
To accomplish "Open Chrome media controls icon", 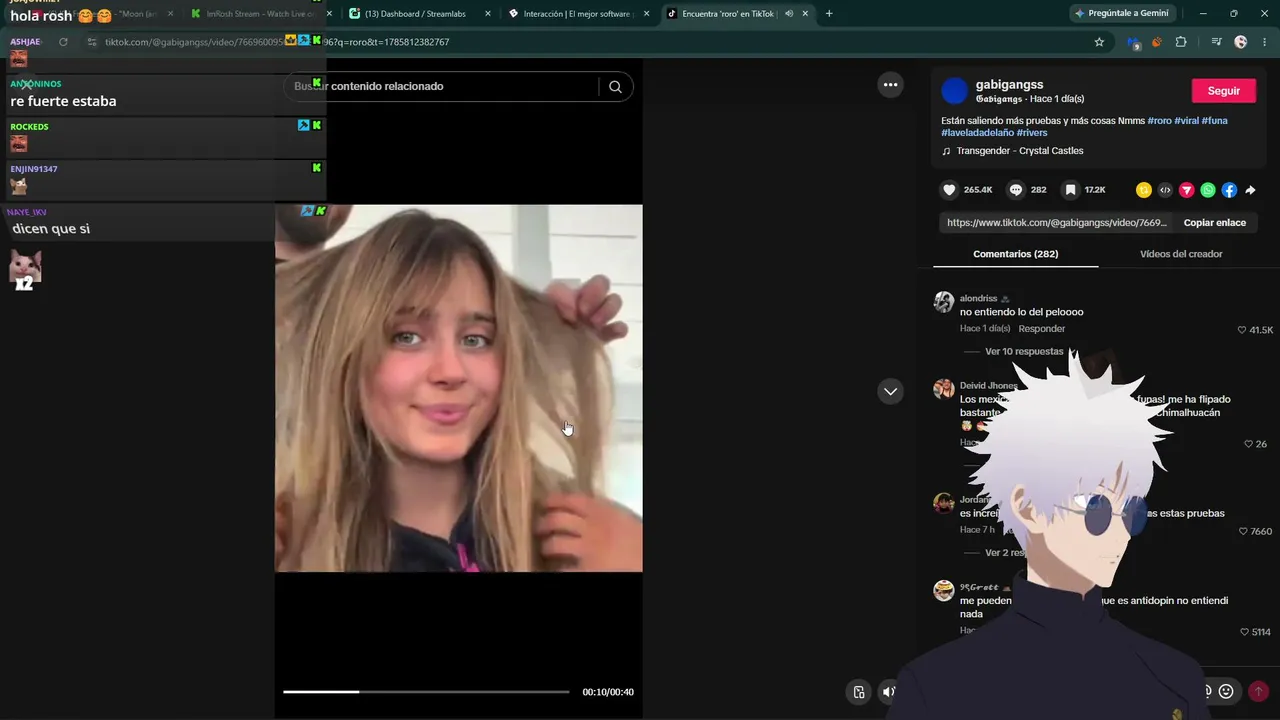I will (x=1216, y=42).
